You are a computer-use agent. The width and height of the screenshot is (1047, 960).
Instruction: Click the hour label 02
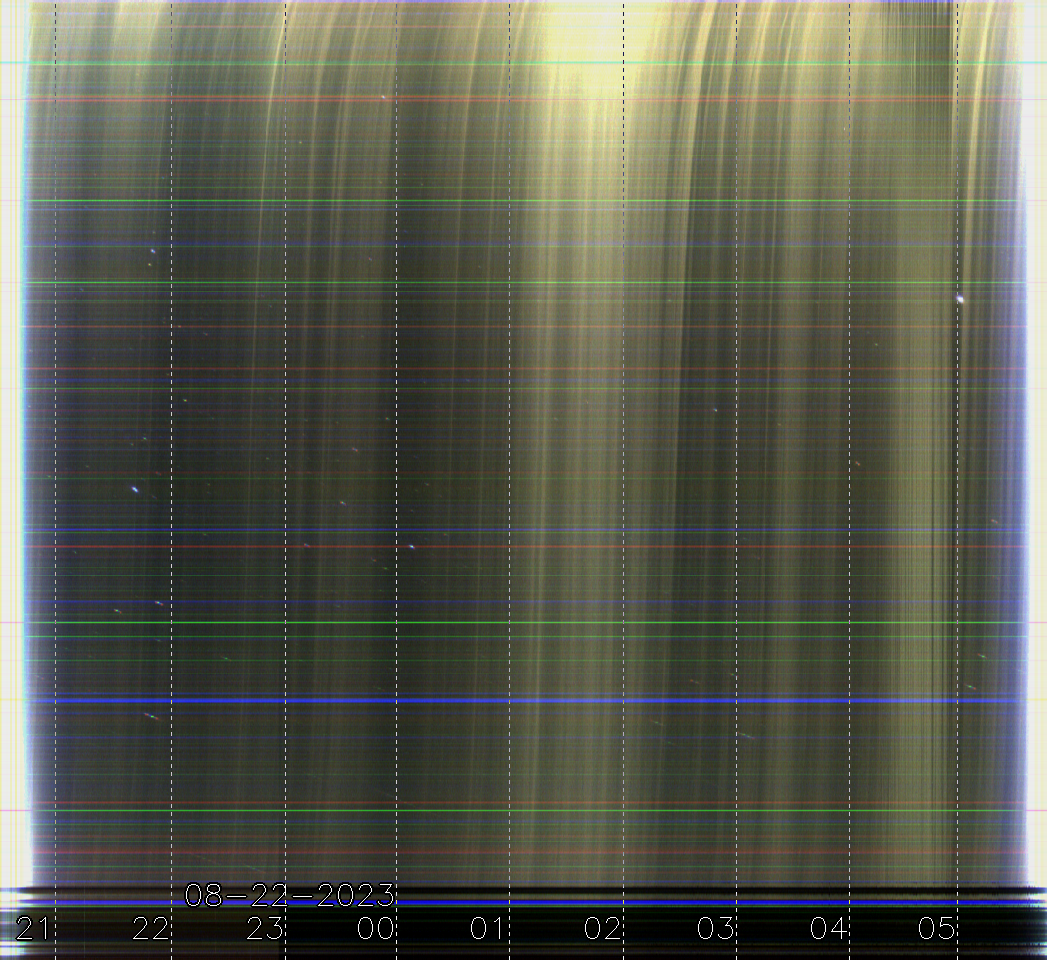coord(602,929)
